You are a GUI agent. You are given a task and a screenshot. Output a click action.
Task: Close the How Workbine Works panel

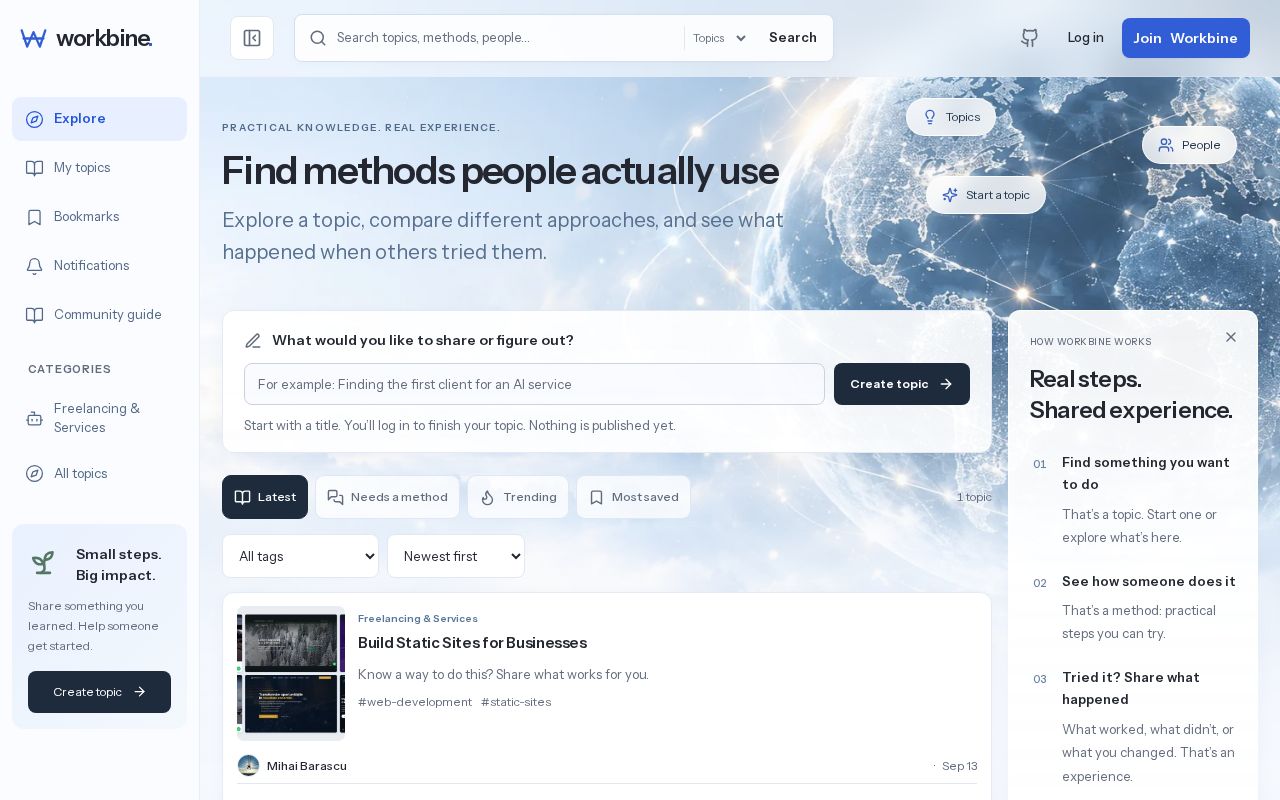tap(1231, 337)
